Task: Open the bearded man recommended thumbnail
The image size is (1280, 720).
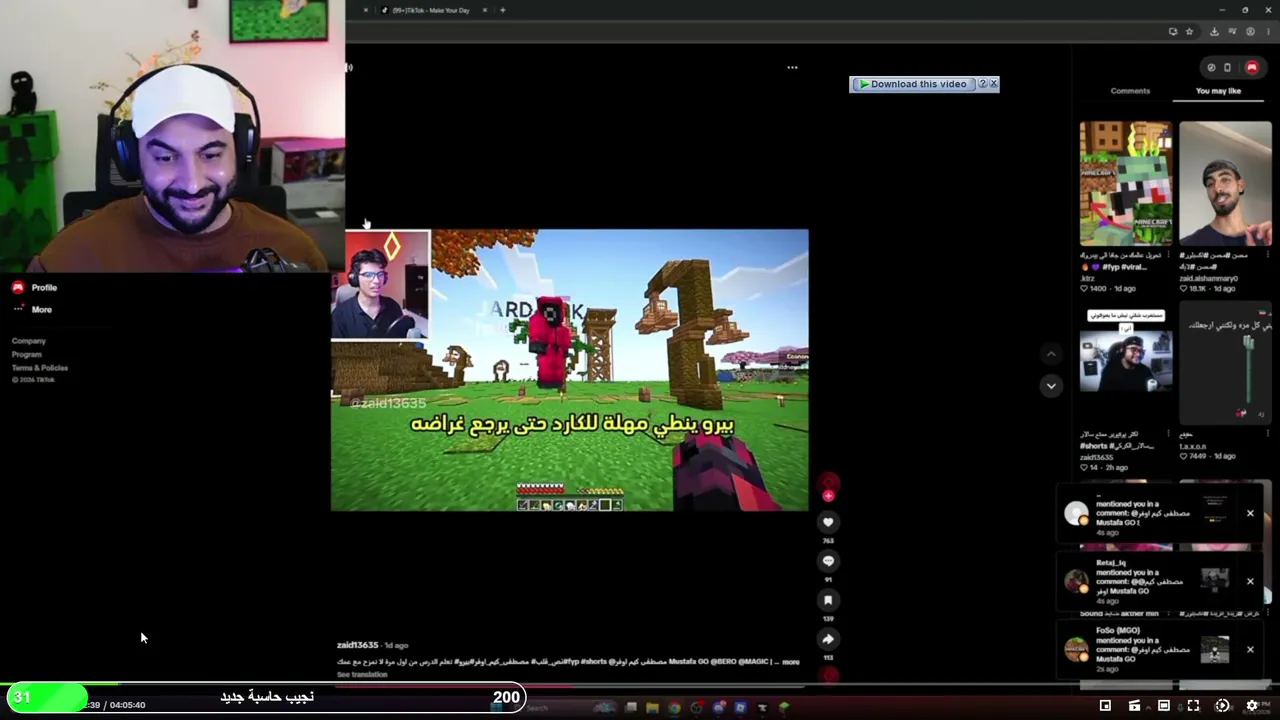Action: click(1225, 184)
